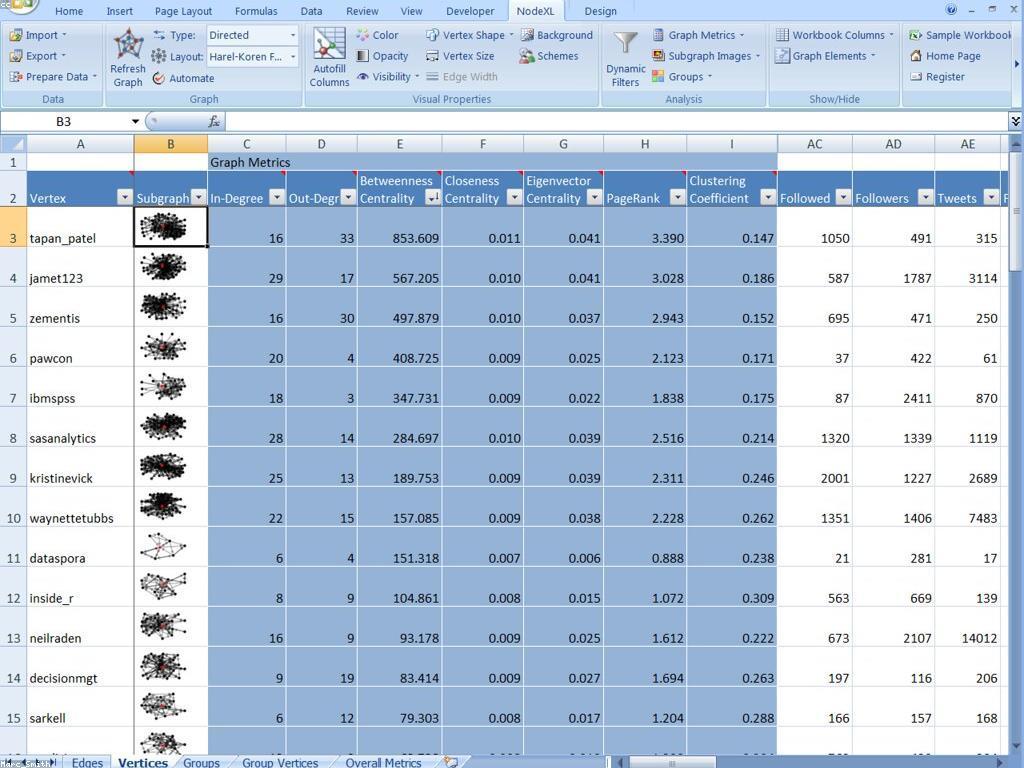Open the Group Vertices sheet tab
The height and width of the screenshot is (768, 1024).
280,762
